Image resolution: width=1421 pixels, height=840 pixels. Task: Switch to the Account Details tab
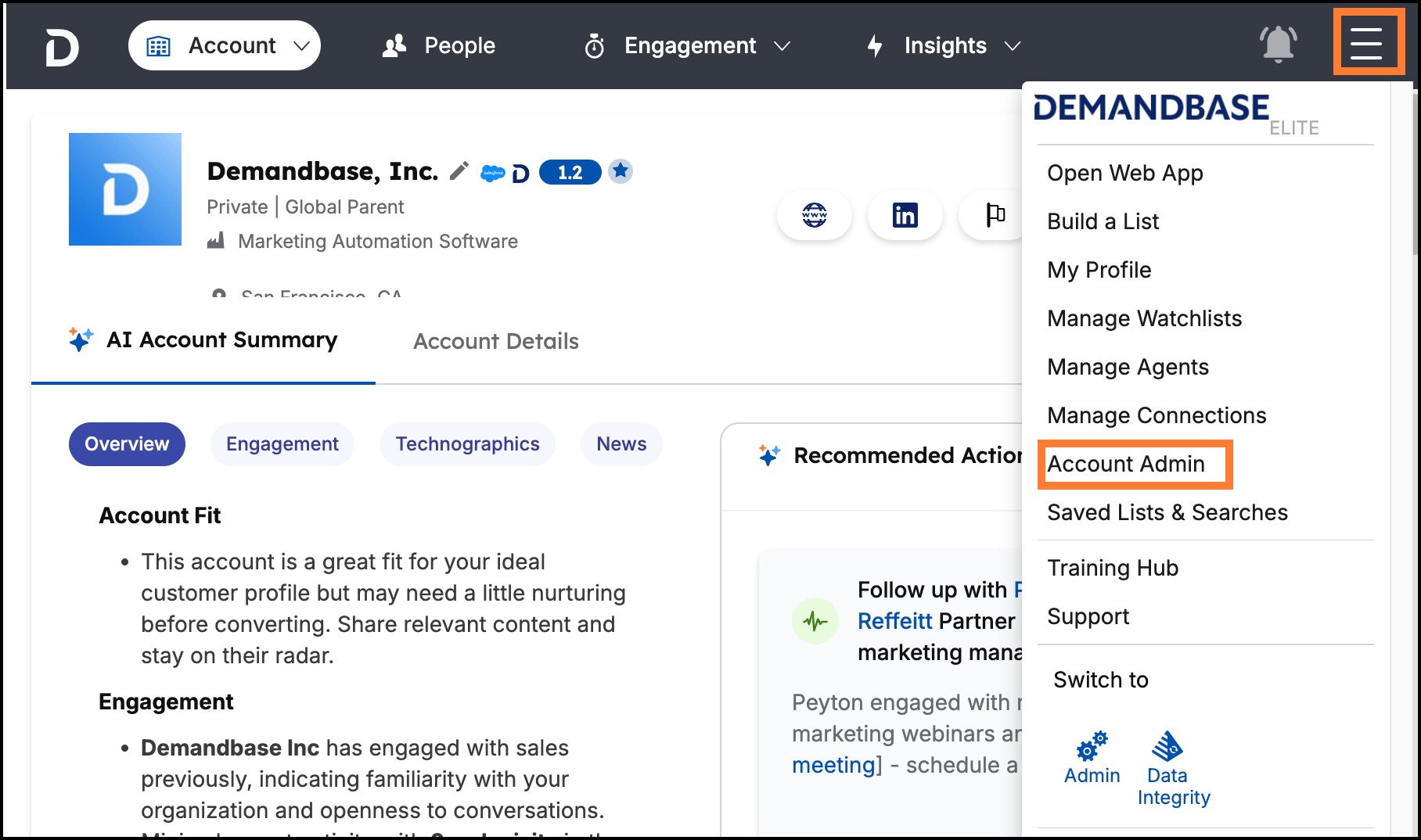(x=496, y=341)
